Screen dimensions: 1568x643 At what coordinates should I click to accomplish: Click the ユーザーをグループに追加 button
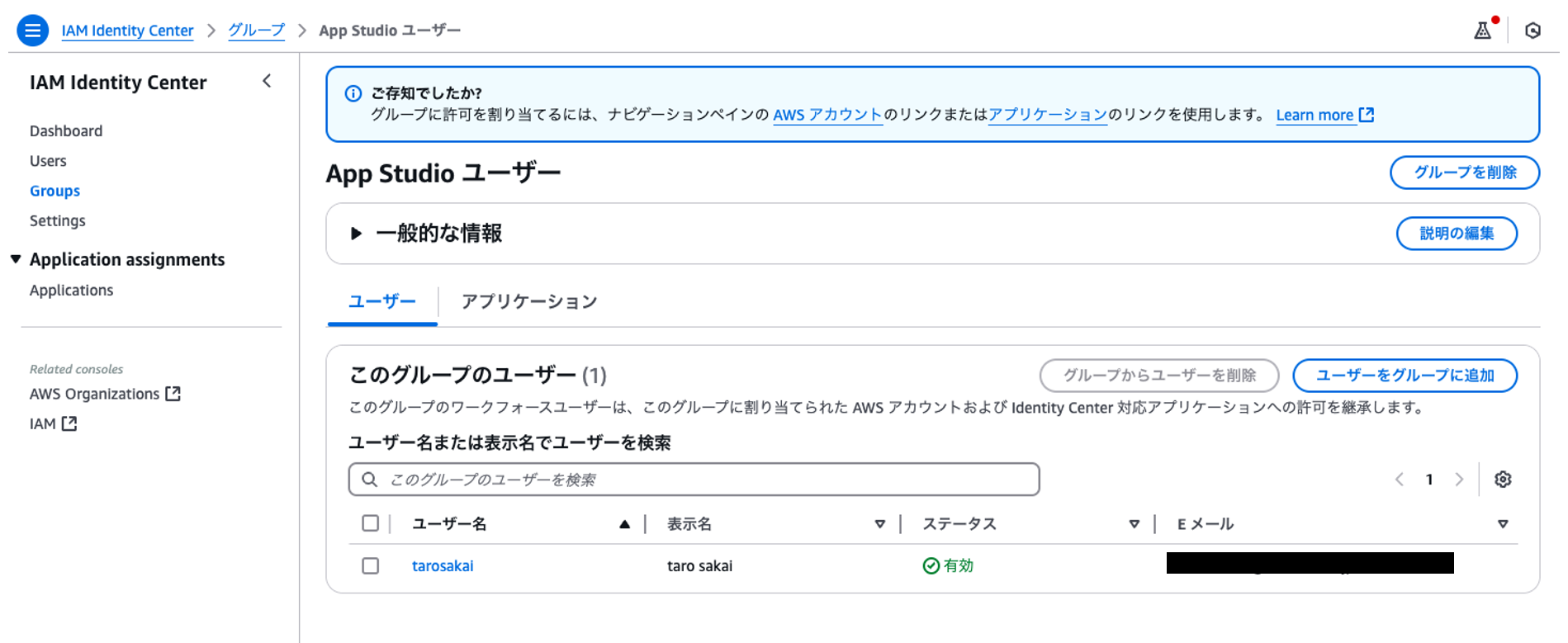(x=1405, y=376)
